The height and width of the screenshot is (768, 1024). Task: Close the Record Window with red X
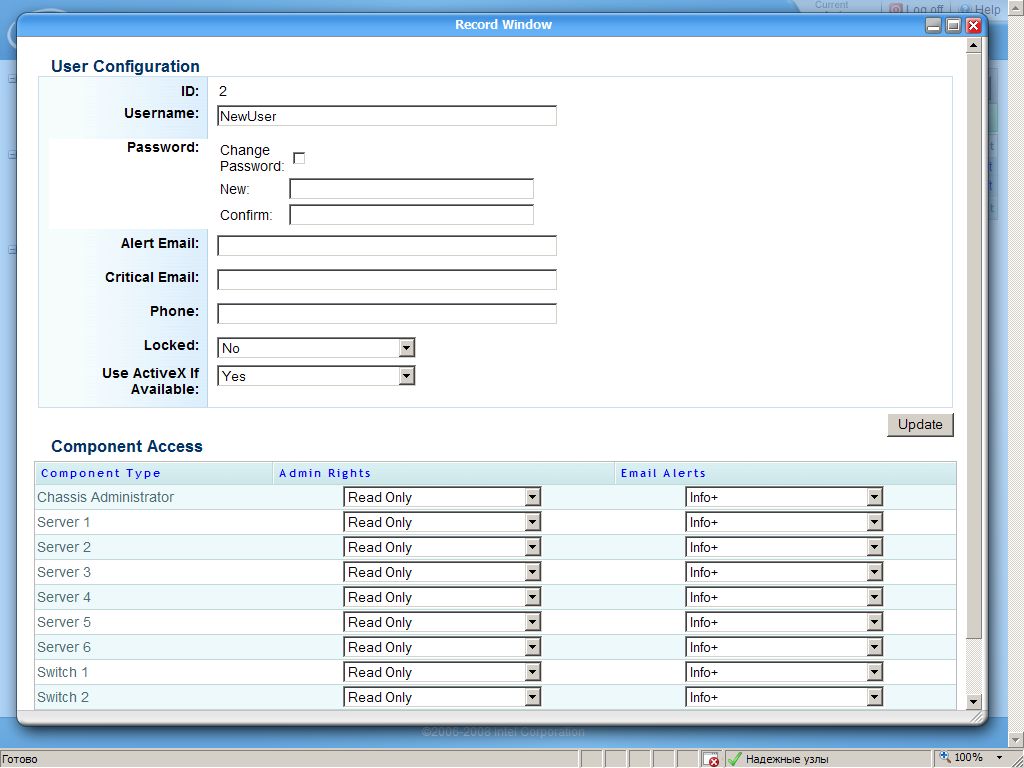[x=973, y=26]
